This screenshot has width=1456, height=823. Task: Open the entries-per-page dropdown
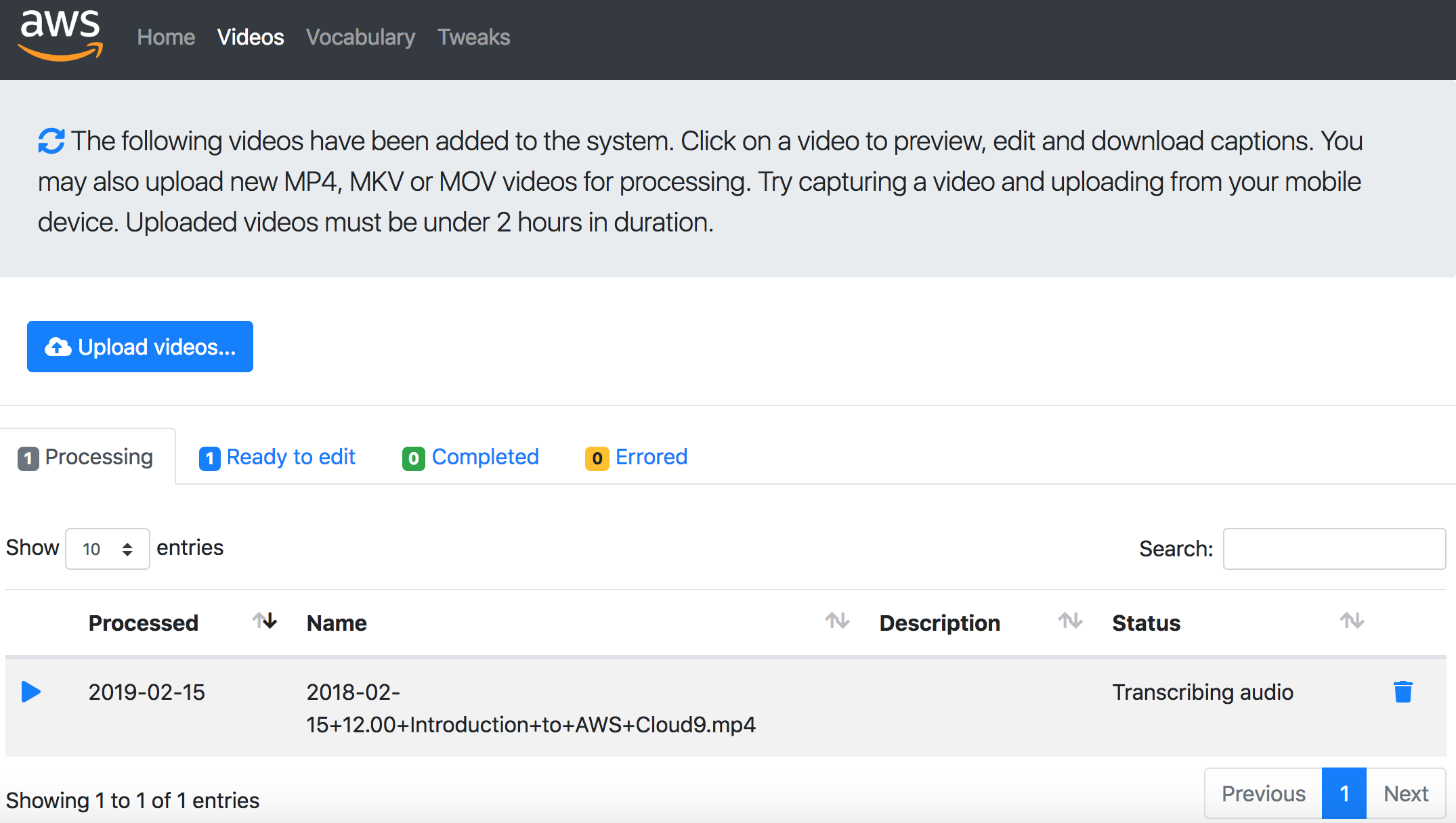[107, 549]
